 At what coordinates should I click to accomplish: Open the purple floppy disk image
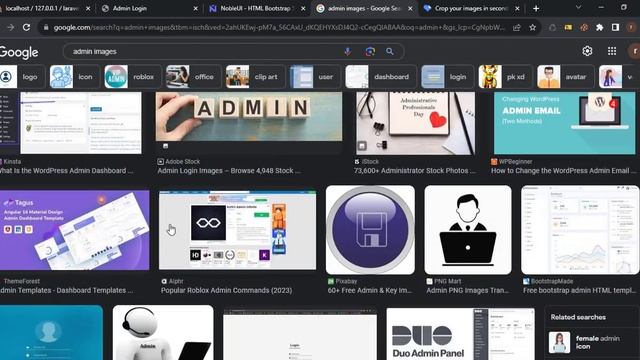(370, 230)
